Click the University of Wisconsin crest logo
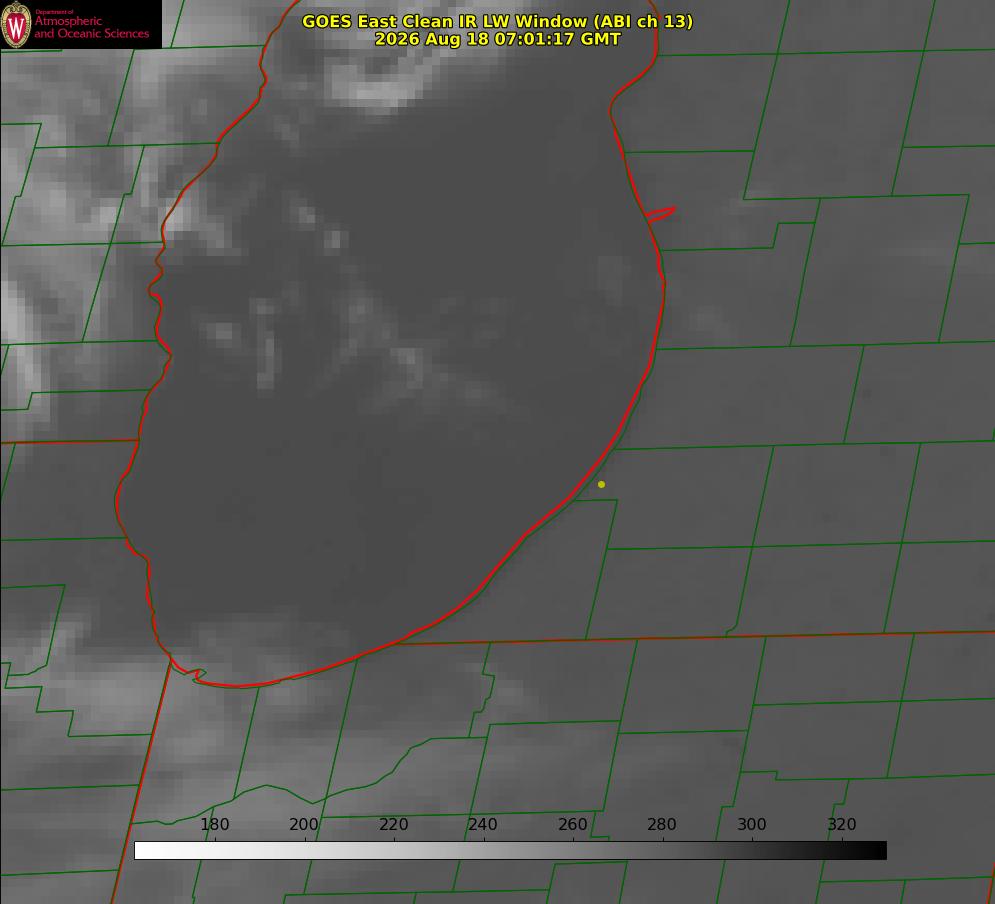 [16, 24]
